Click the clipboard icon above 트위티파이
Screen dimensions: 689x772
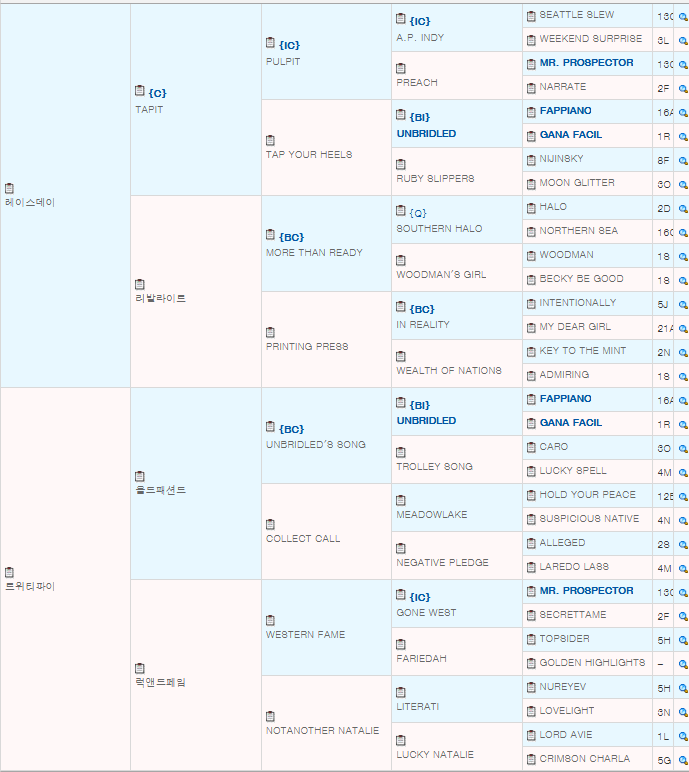[9, 572]
